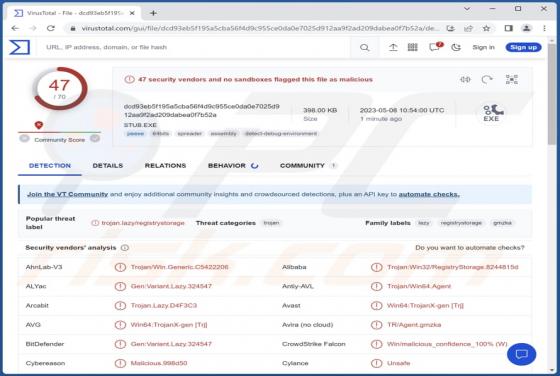
Task: Toggle dark mode moon icon
Action: [456, 47]
